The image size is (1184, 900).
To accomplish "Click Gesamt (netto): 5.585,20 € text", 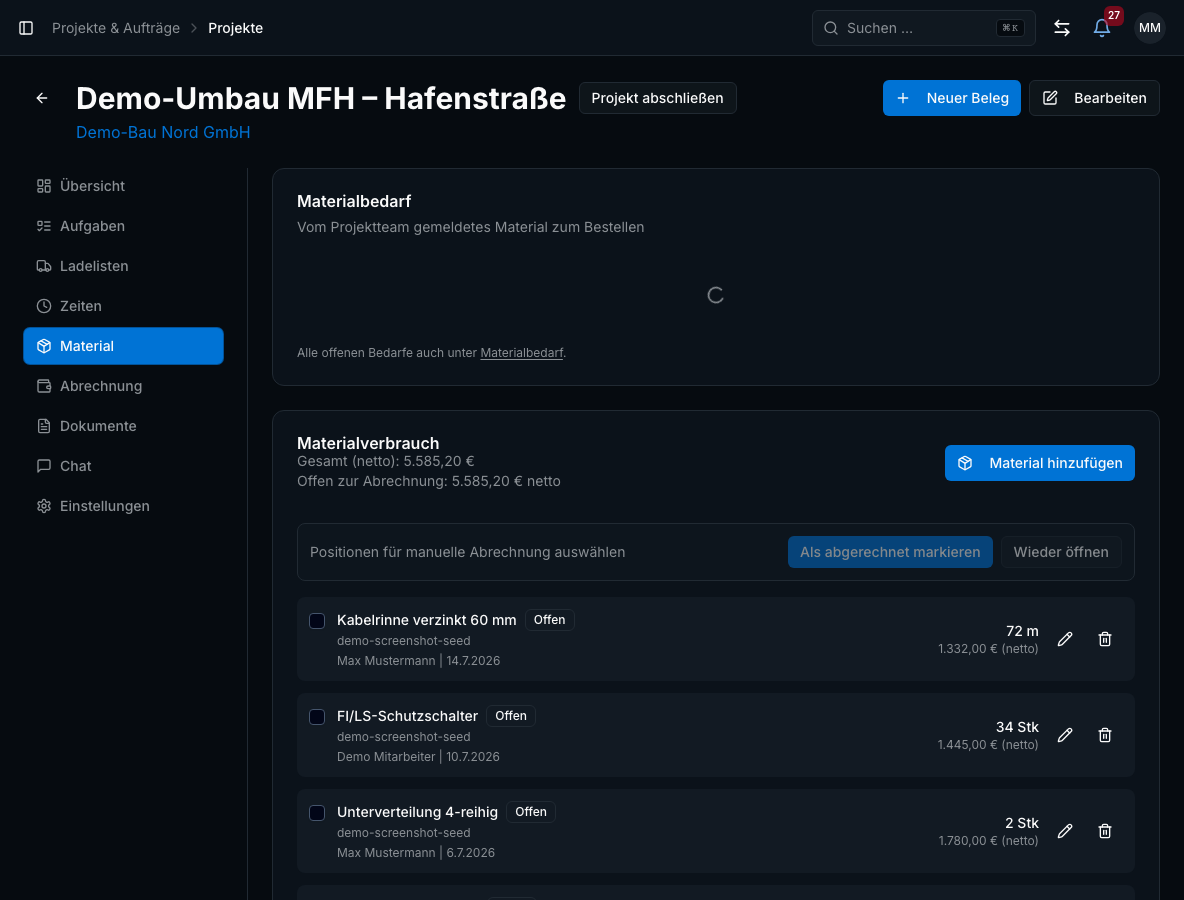I will point(385,461).
